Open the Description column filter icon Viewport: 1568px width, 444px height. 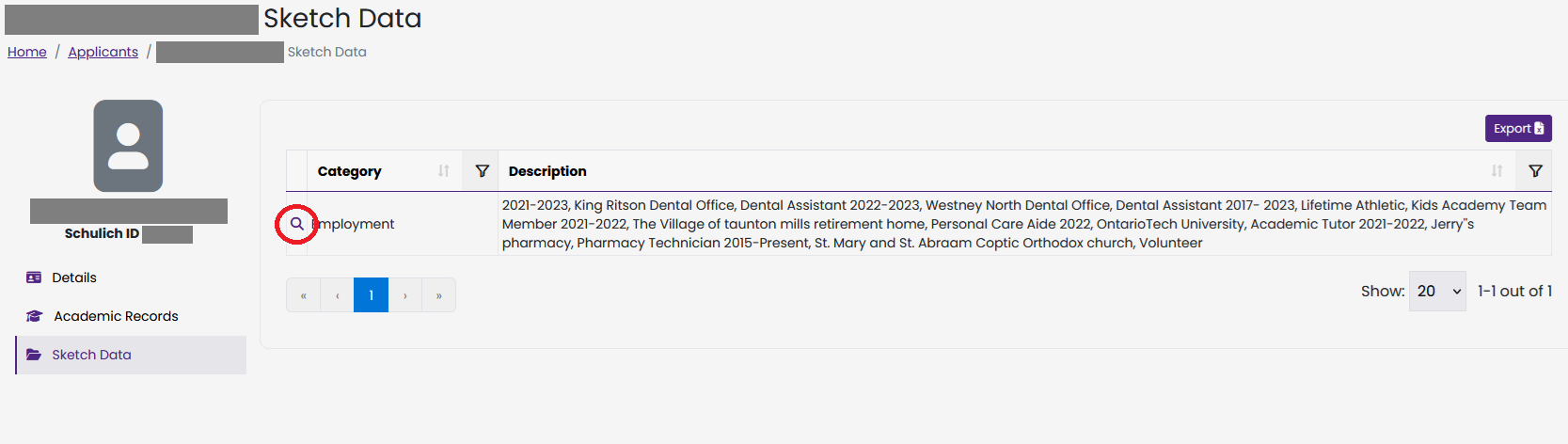coord(1535,171)
